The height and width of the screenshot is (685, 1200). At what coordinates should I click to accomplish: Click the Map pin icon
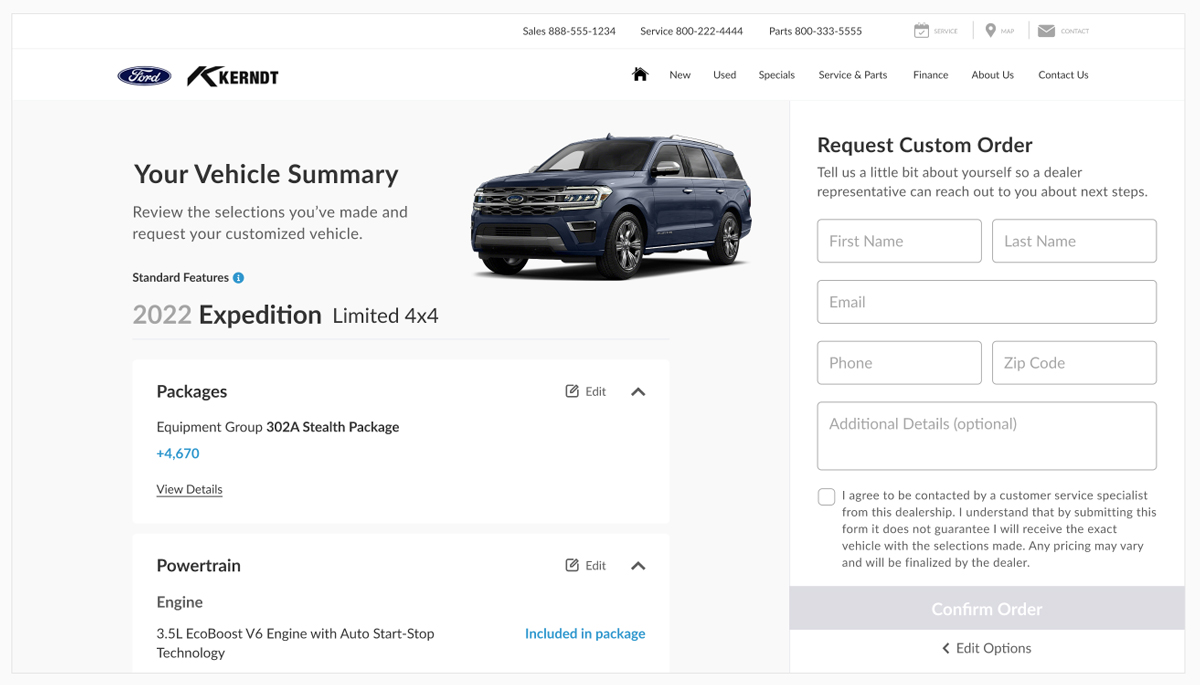click(990, 31)
